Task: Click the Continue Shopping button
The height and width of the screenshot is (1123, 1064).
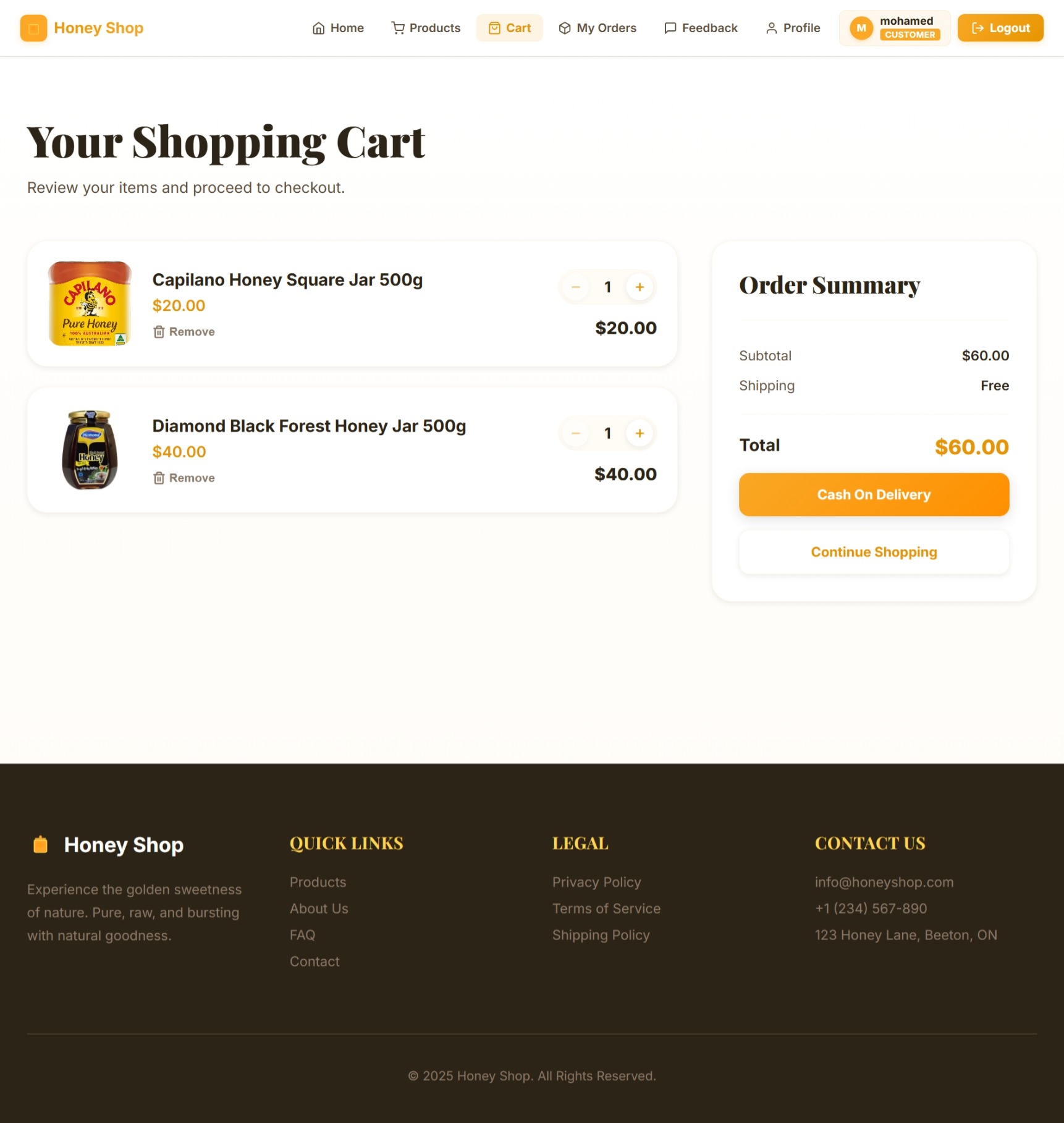Action: (874, 553)
